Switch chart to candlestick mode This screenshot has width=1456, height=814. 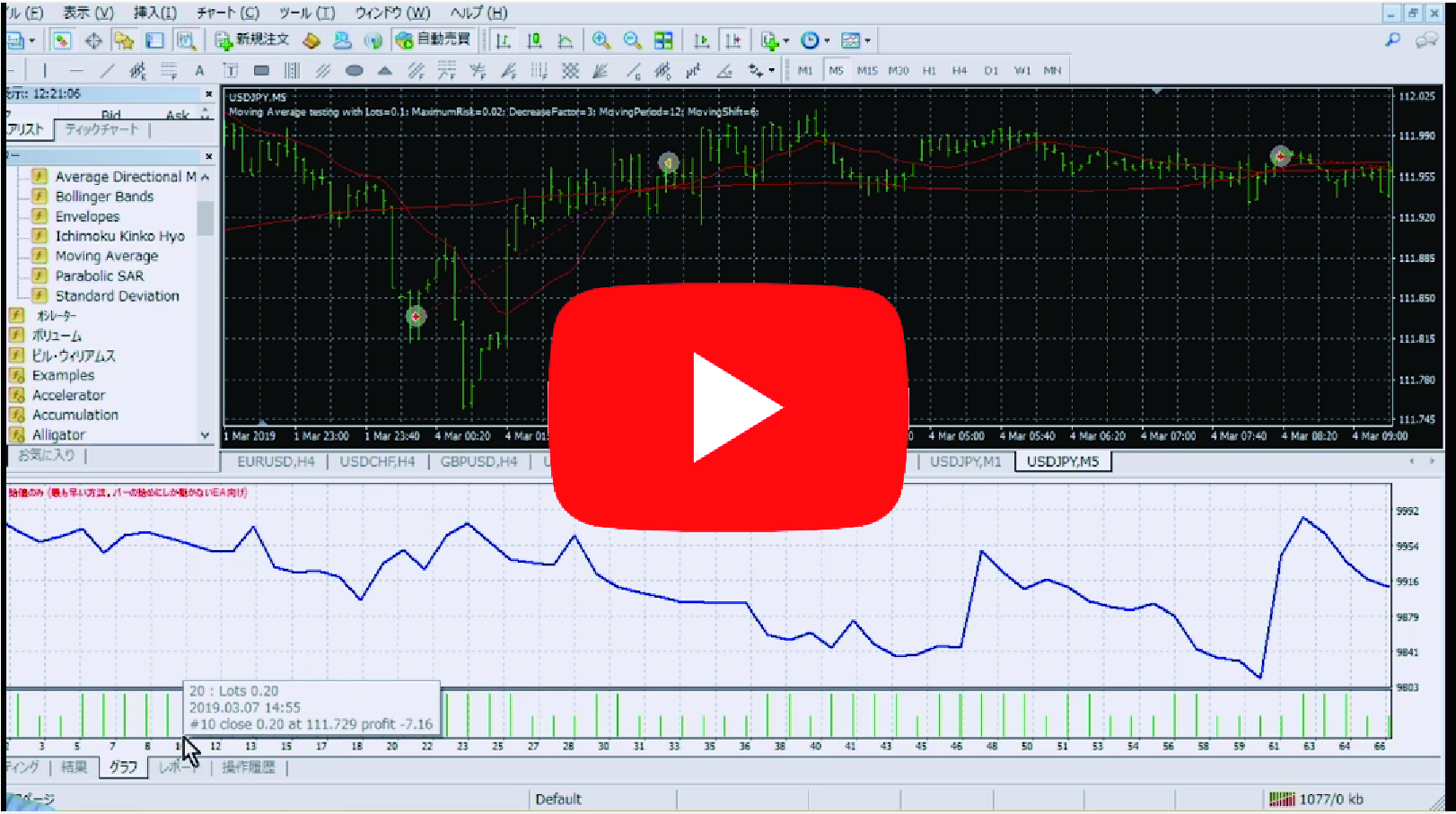pos(535,40)
